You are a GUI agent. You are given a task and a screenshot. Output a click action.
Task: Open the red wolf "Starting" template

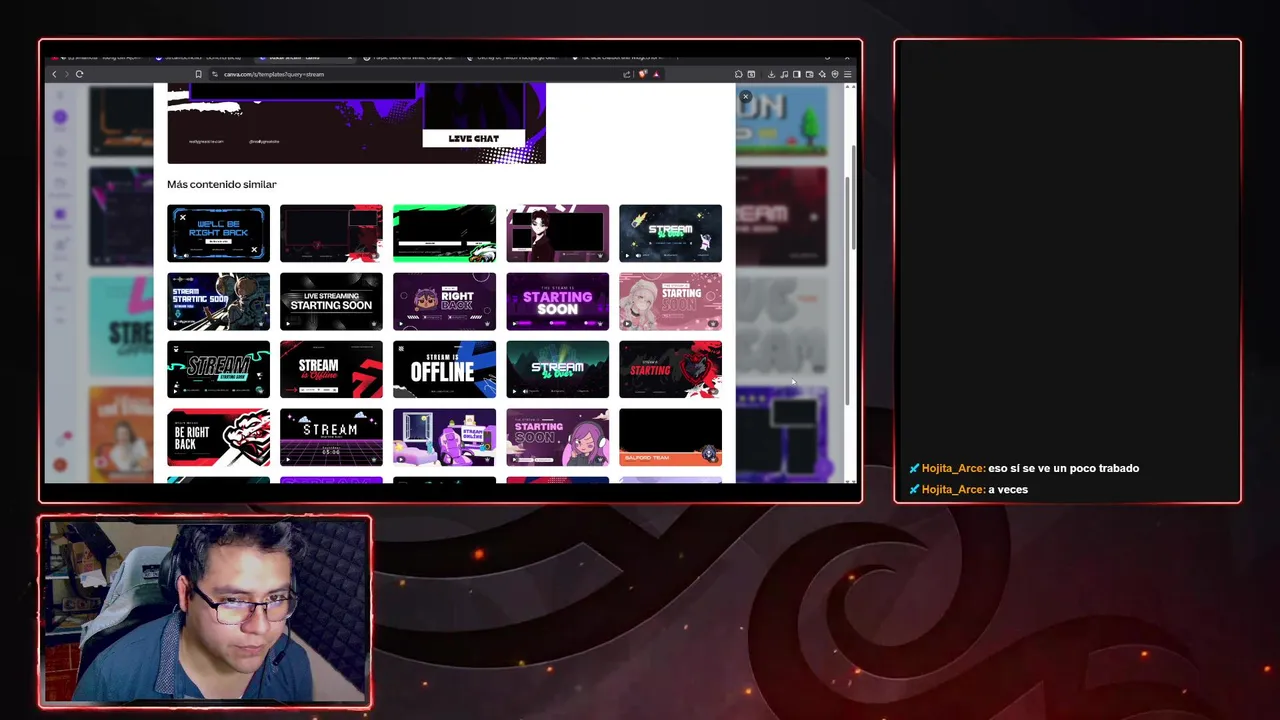tap(670, 369)
